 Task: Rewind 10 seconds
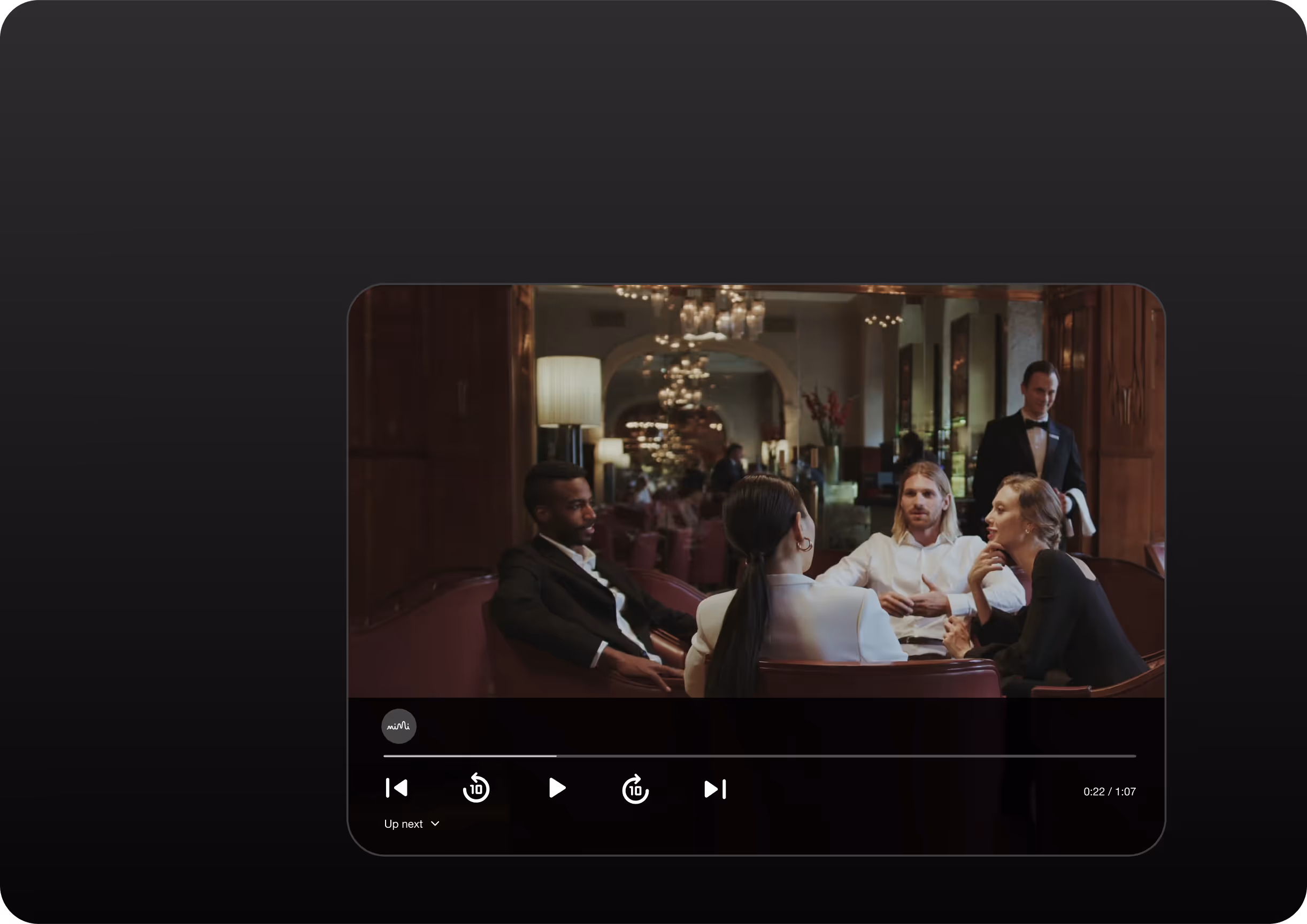tap(476, 788)
